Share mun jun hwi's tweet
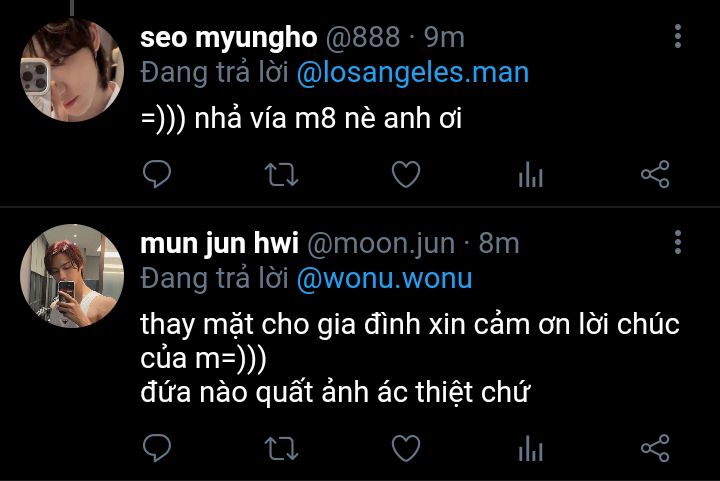Screen dimensions: 720x481 (655, 447)
